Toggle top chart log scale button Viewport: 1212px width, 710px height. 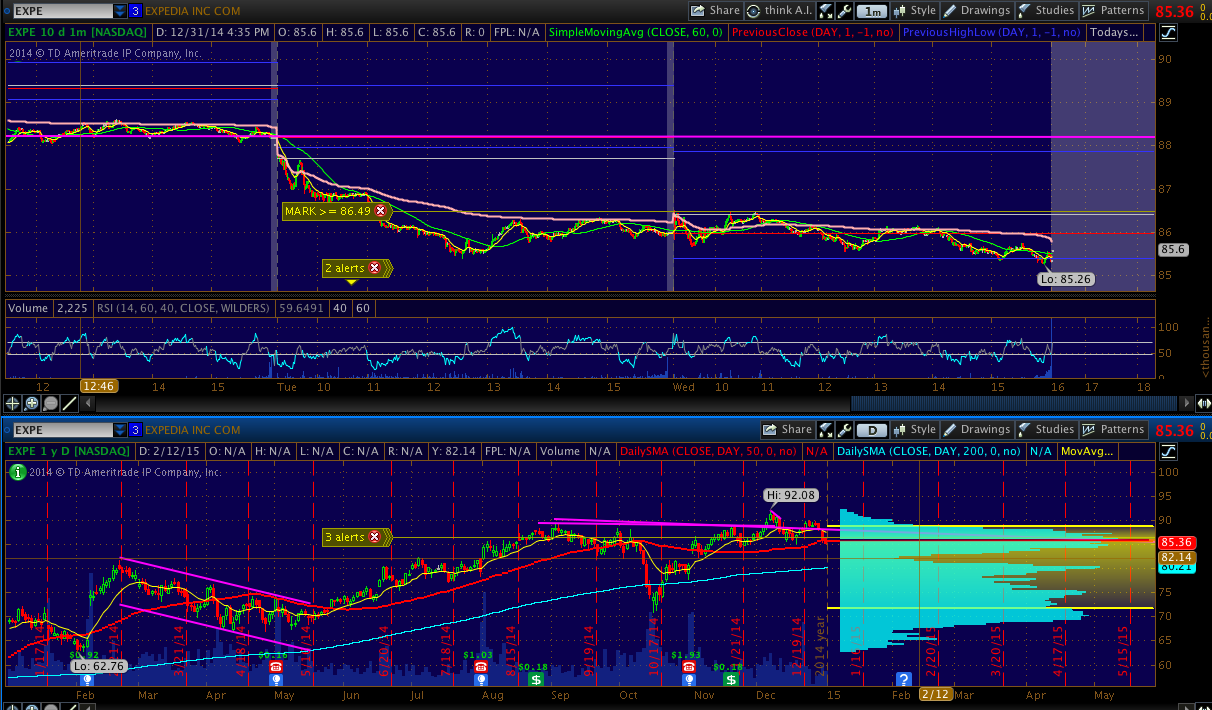coord(1169,32)
